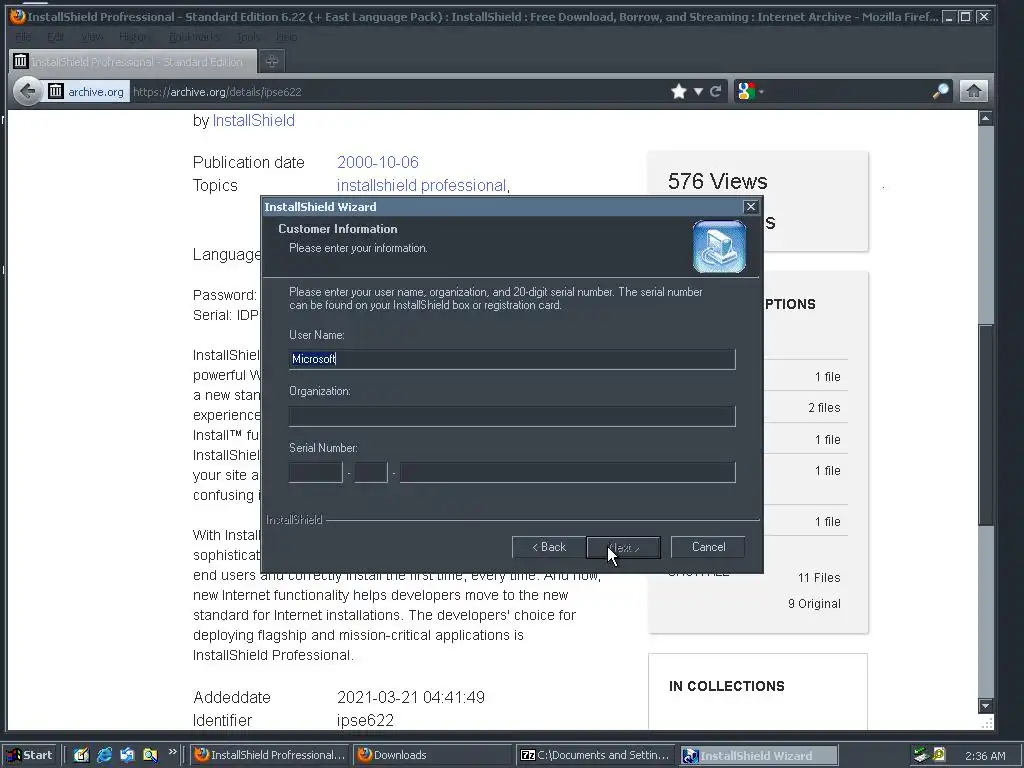Open the Help menu in Firefox
The image size is (1024, 768).
tap(286, 37)
